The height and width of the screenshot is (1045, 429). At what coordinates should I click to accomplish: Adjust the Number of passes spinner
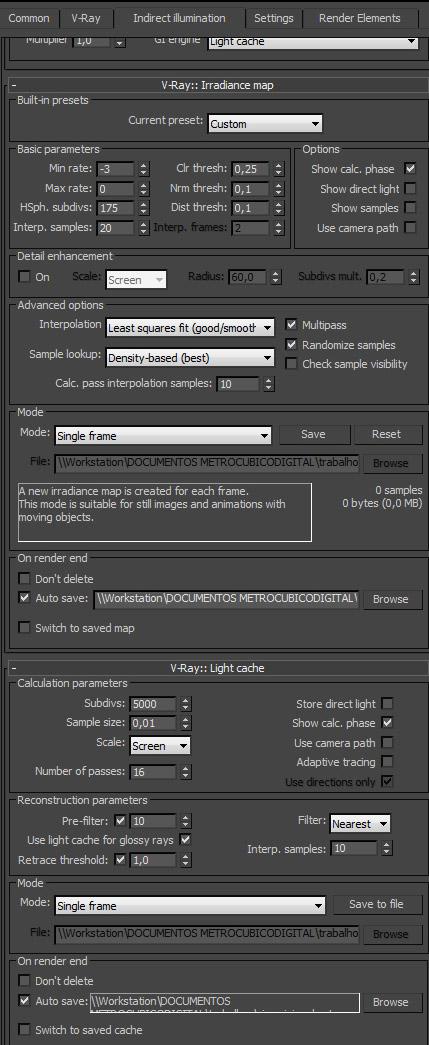pyautogui.click(x=185, y=772)
